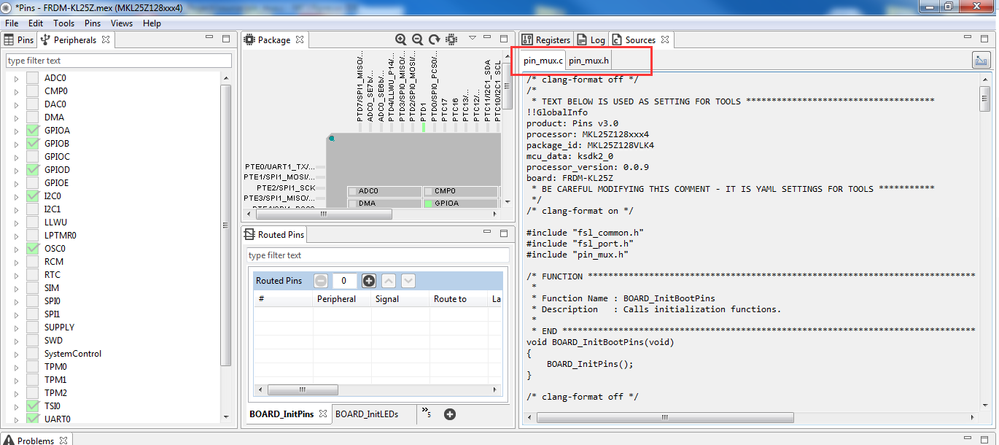The width and height of the screenshot is (999, 445).
Task: Click the Routed Pins count field
Action: (344, 281)
